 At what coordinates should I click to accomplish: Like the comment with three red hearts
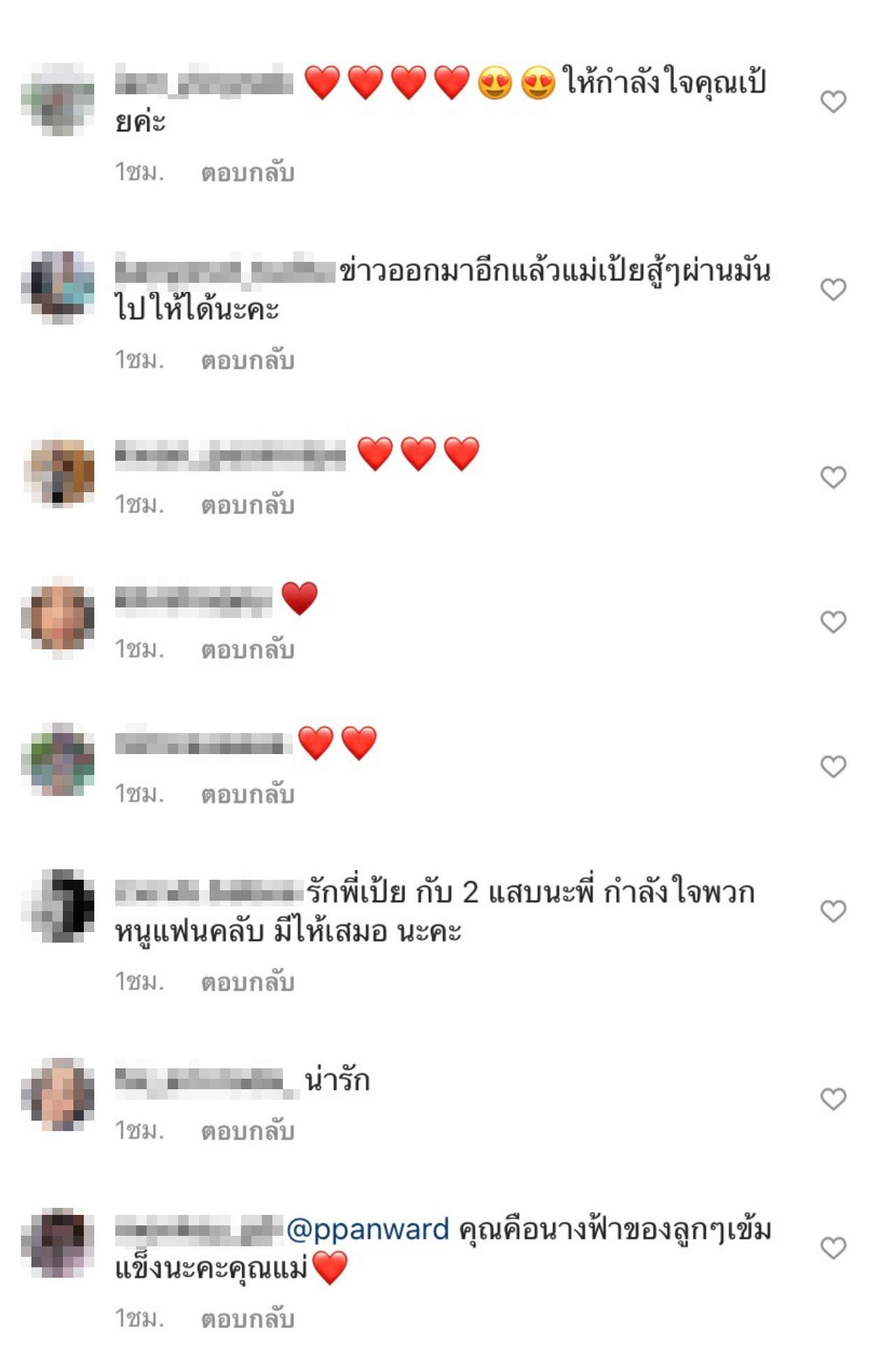point(833,477)
